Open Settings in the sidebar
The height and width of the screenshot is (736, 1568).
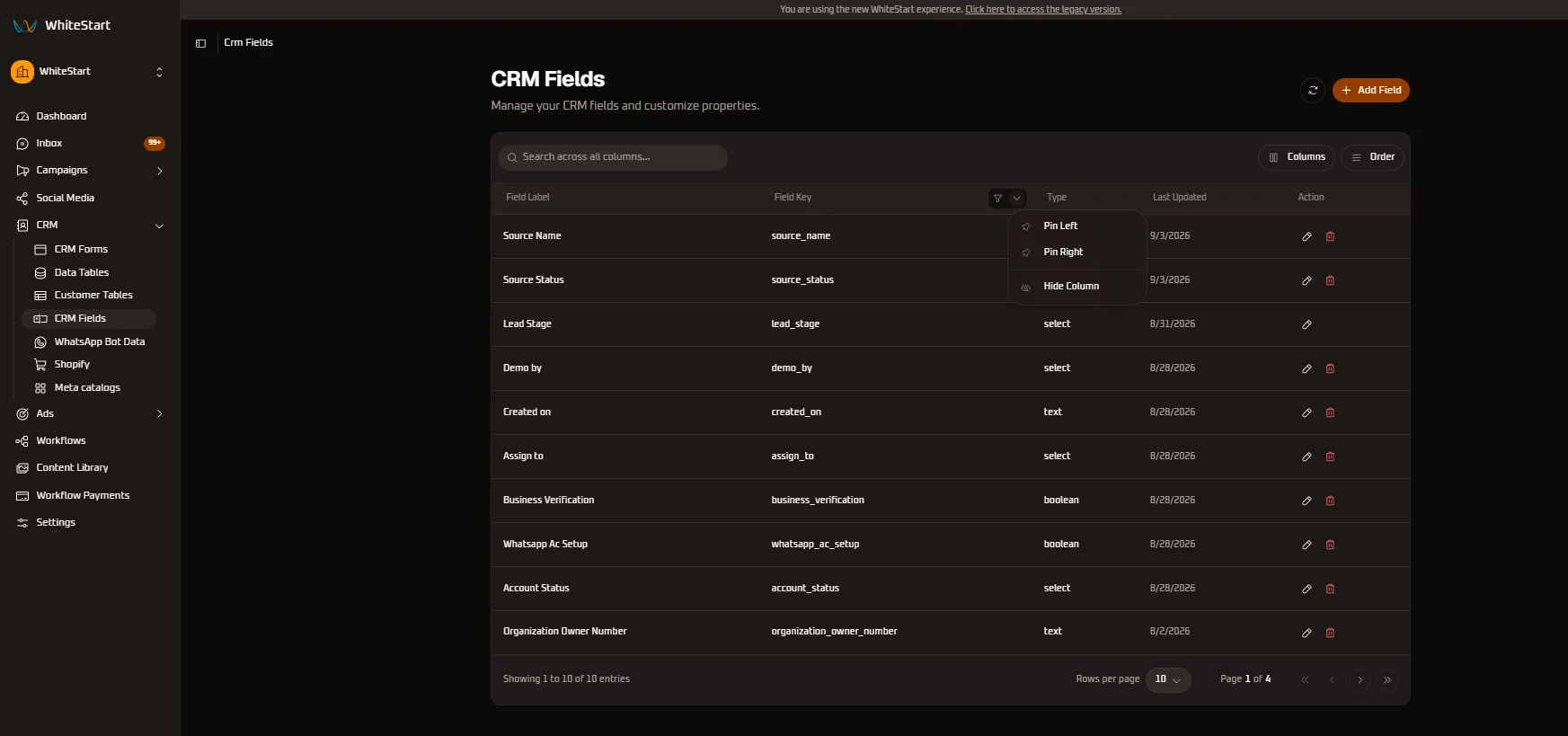(x=90, y=523)
